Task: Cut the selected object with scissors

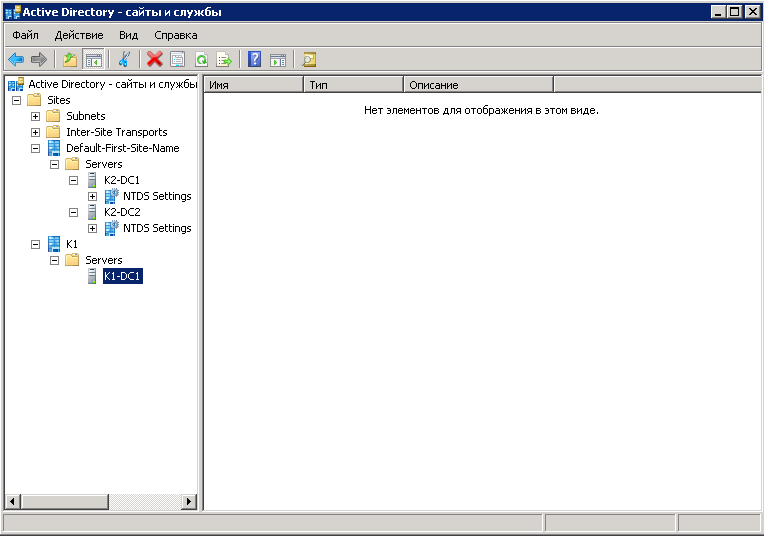Action: pyautogui.click(x=124, y=59)
